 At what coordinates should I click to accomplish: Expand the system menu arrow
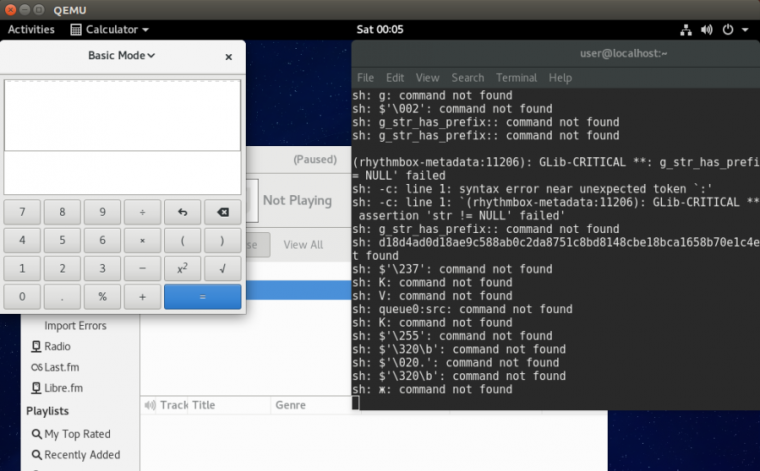pyautogui.click(x=745, y=30)
